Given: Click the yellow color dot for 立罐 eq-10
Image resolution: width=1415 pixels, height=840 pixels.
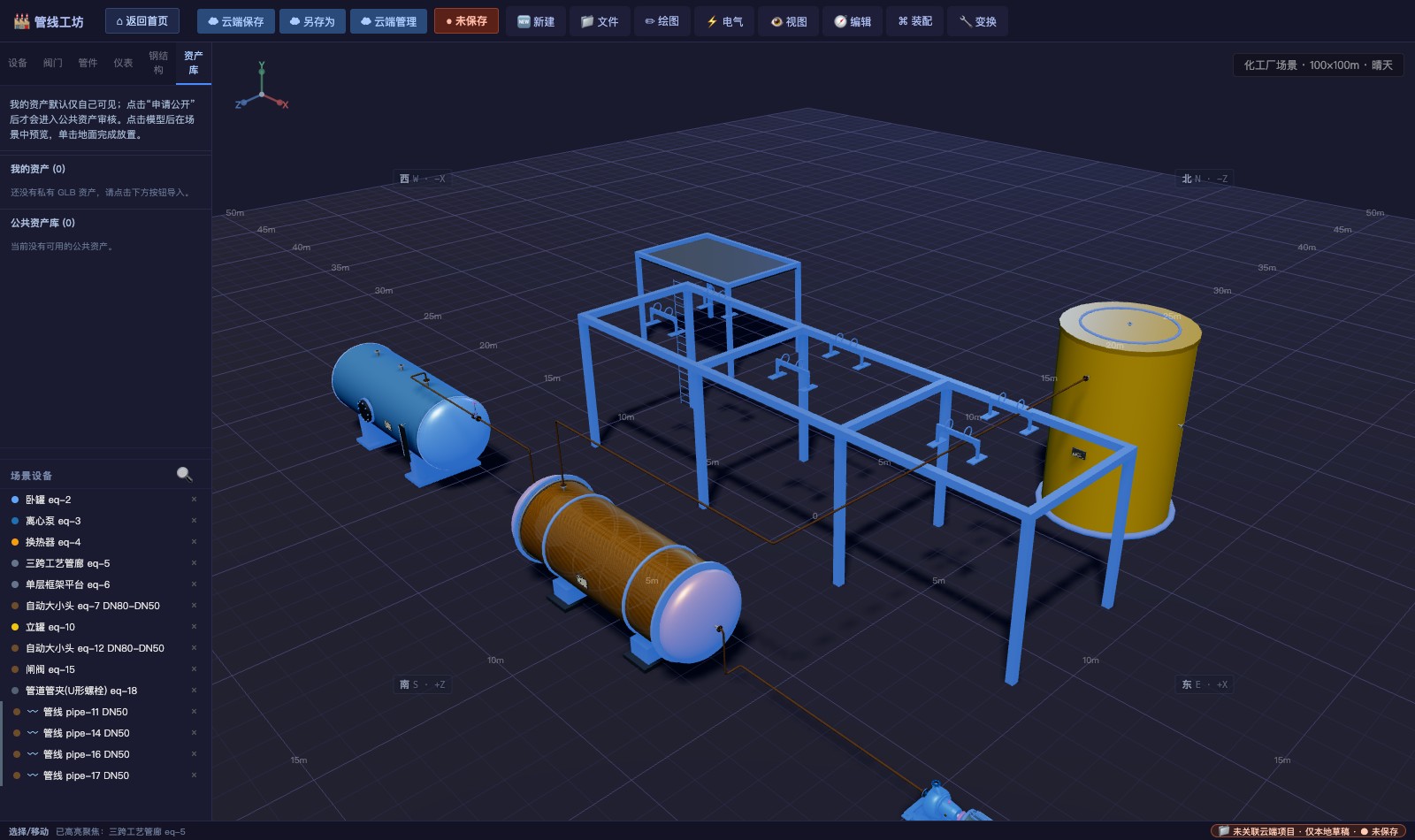Looking at the screenshot, I should (15, 627).
